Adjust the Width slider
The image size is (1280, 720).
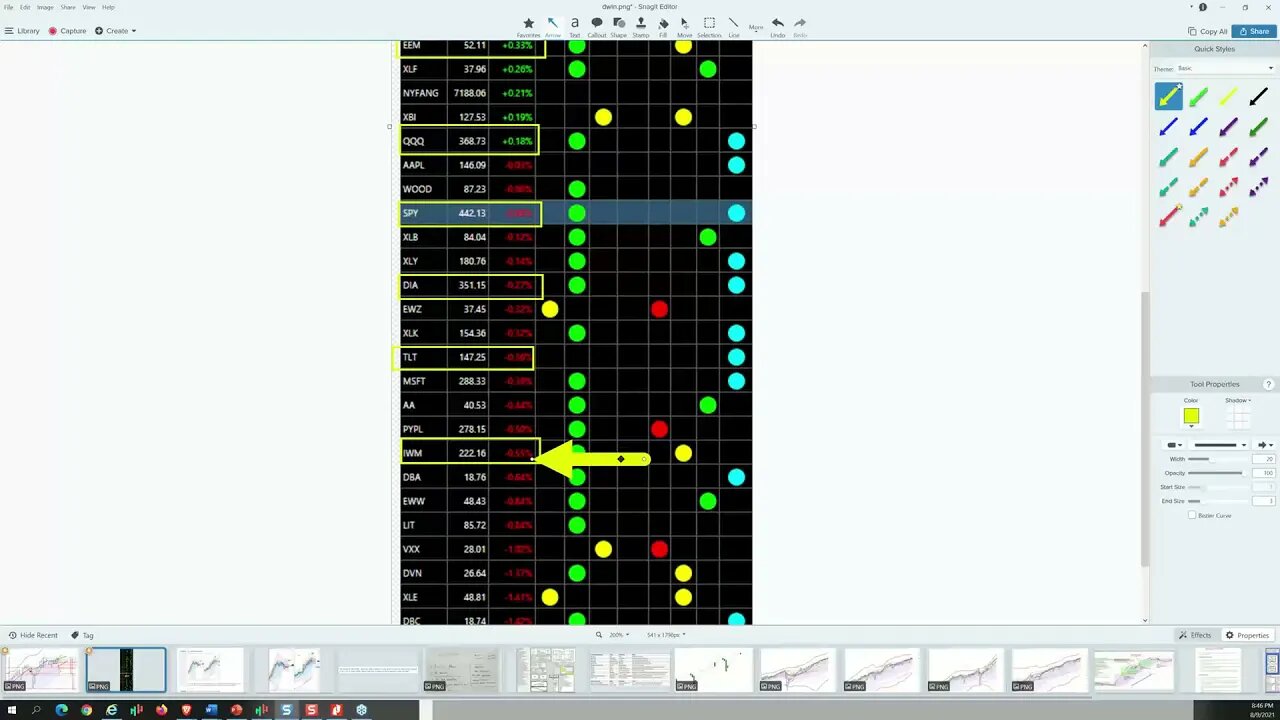pos(1217,459)
